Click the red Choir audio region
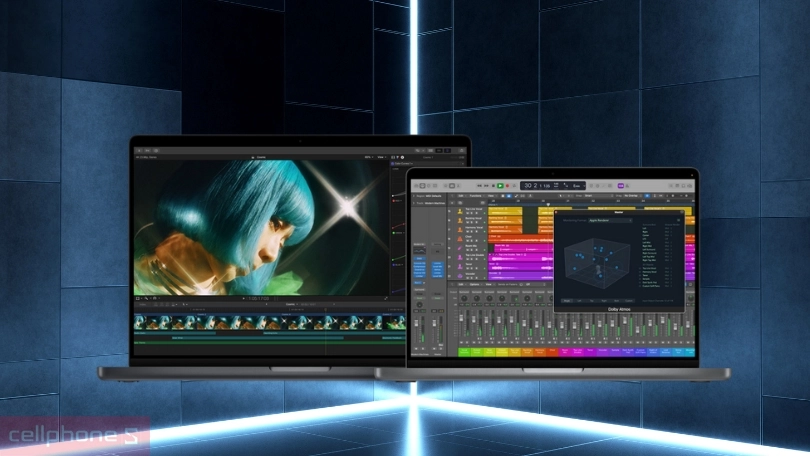Screen dimensions: 810x456 click(x=521, y=239)
